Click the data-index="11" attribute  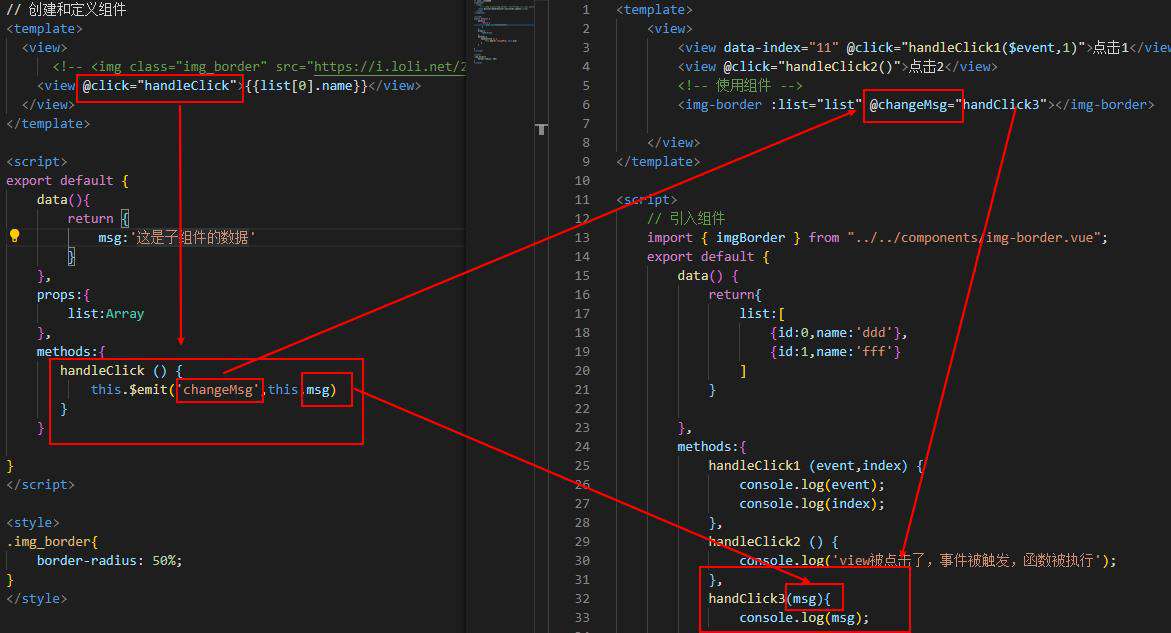(x=781, y=48)
